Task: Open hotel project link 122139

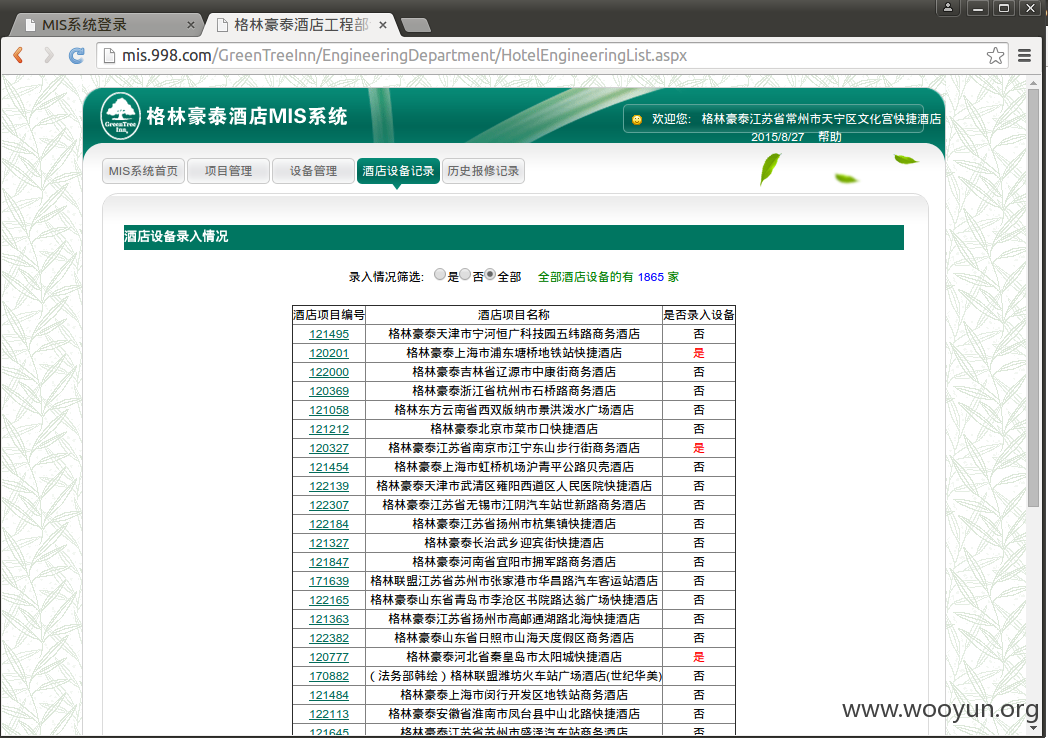Action: click(x=329, y=486)
